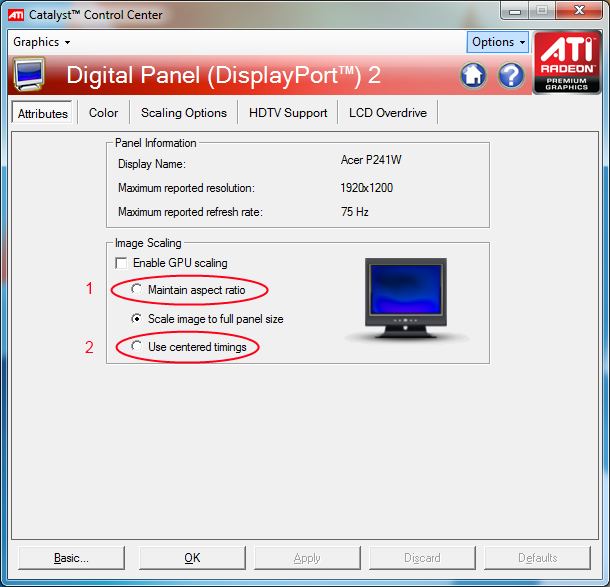
Task: Click the Basic... button
Action: (x=71, y=558)
